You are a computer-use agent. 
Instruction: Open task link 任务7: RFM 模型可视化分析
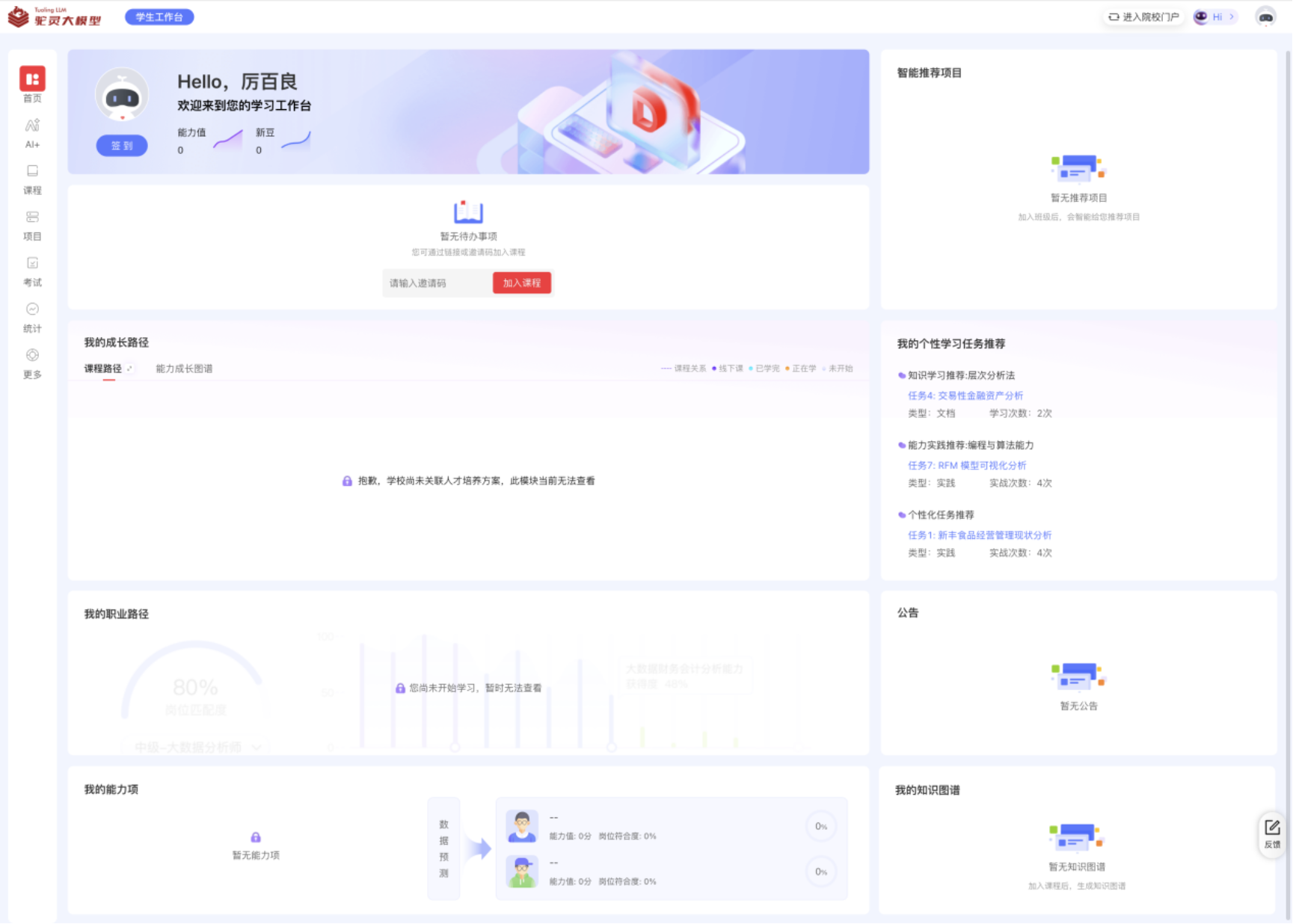click(966, 465)
